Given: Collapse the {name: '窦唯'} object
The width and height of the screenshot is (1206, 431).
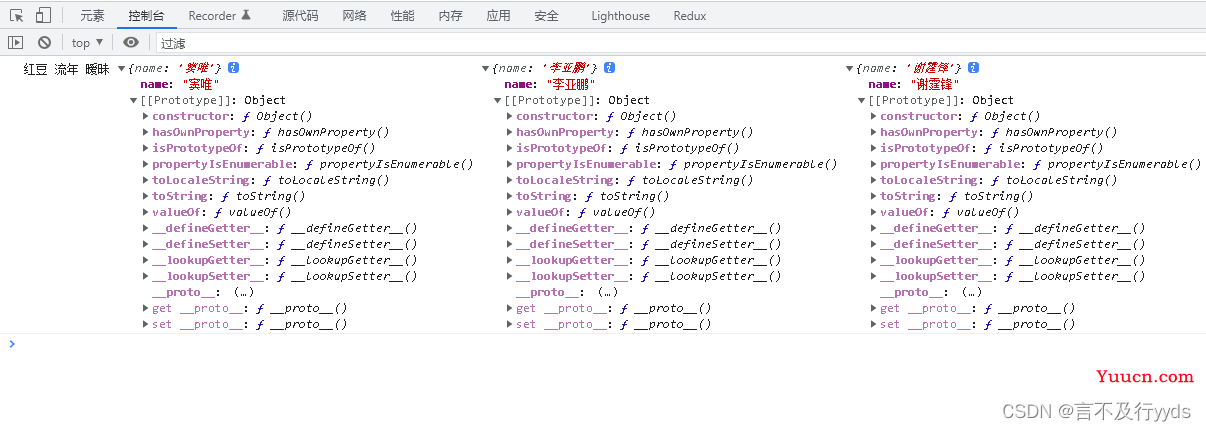Looking at the screenshot, I should [x=122, y=68].
